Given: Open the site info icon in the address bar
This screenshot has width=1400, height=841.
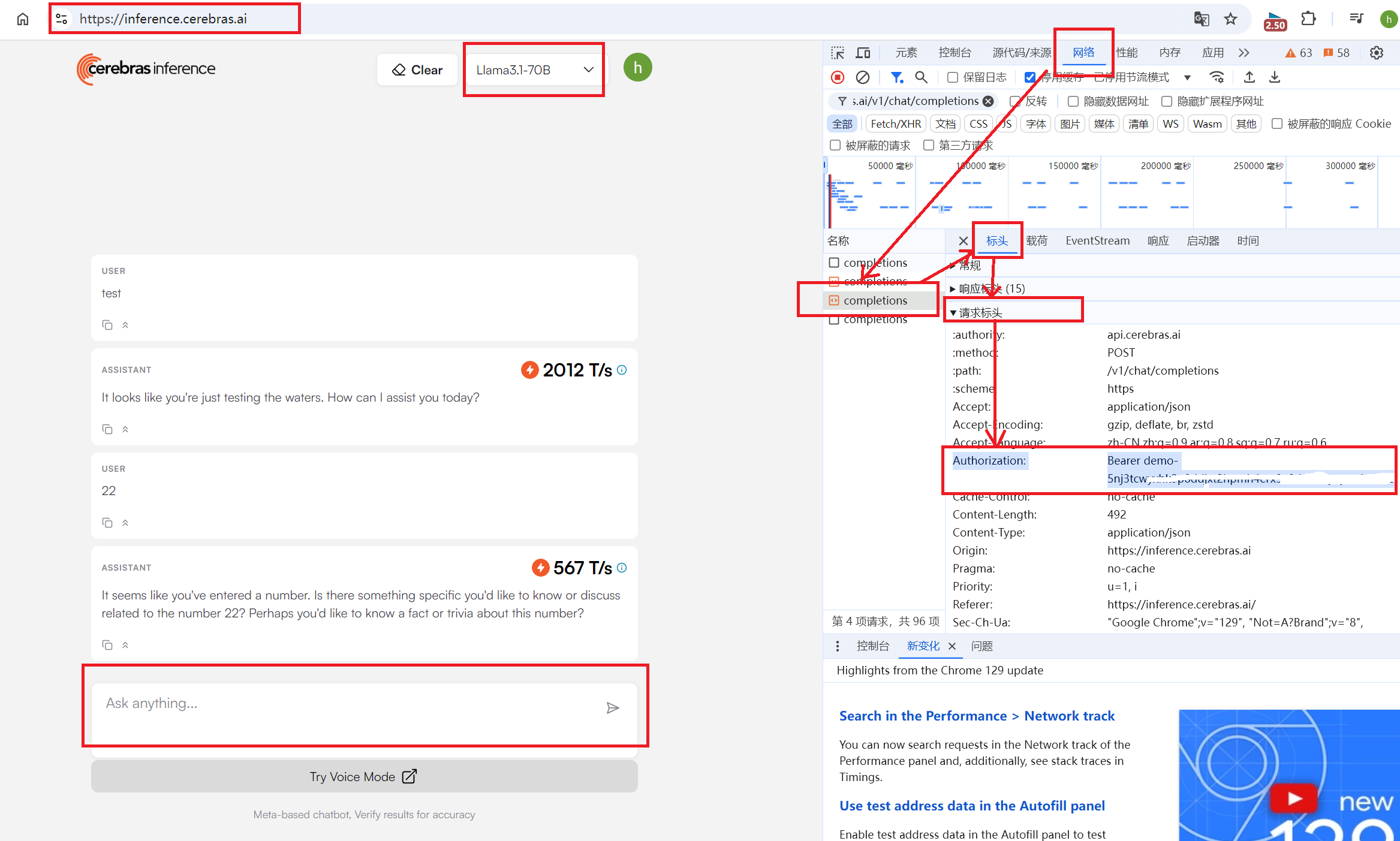Looking at the screenshot, I should 62,19.
